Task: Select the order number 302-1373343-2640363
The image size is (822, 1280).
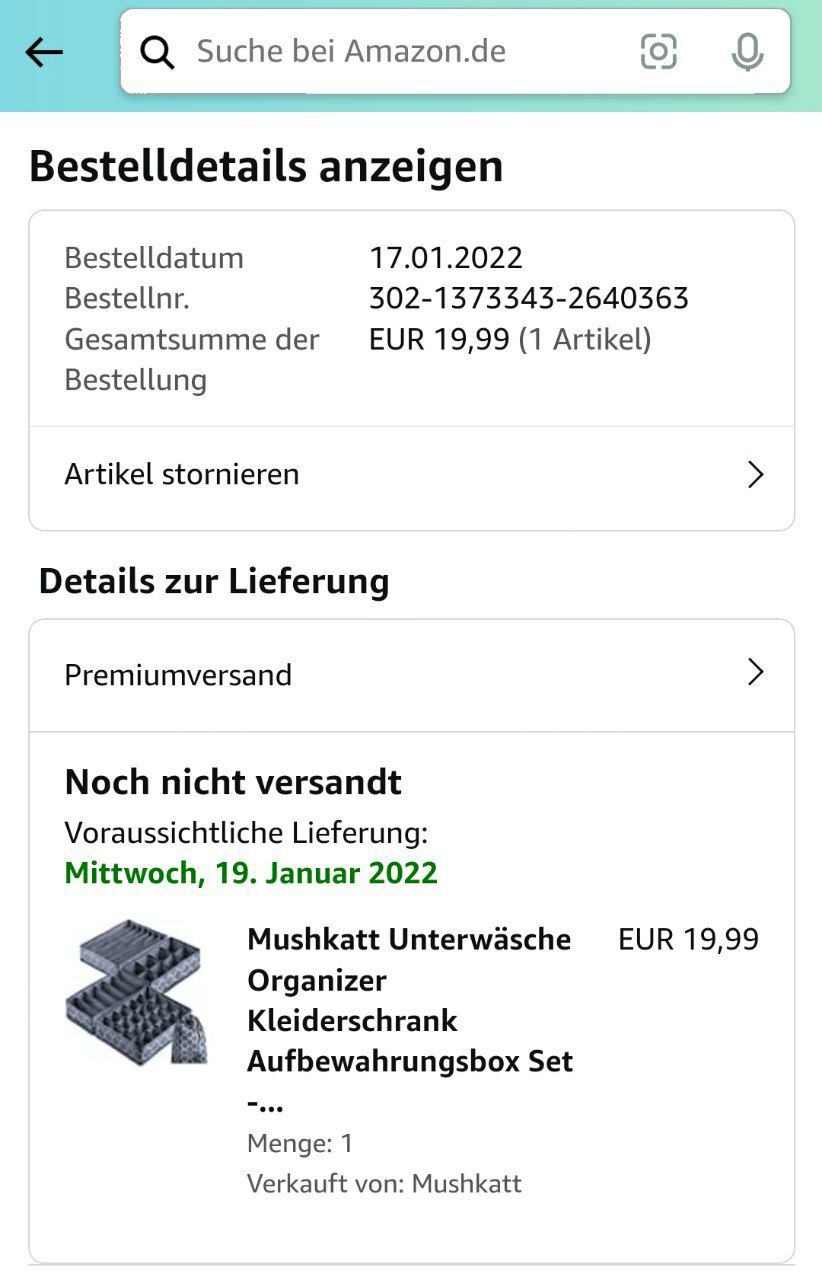Action: click(528, 298)
